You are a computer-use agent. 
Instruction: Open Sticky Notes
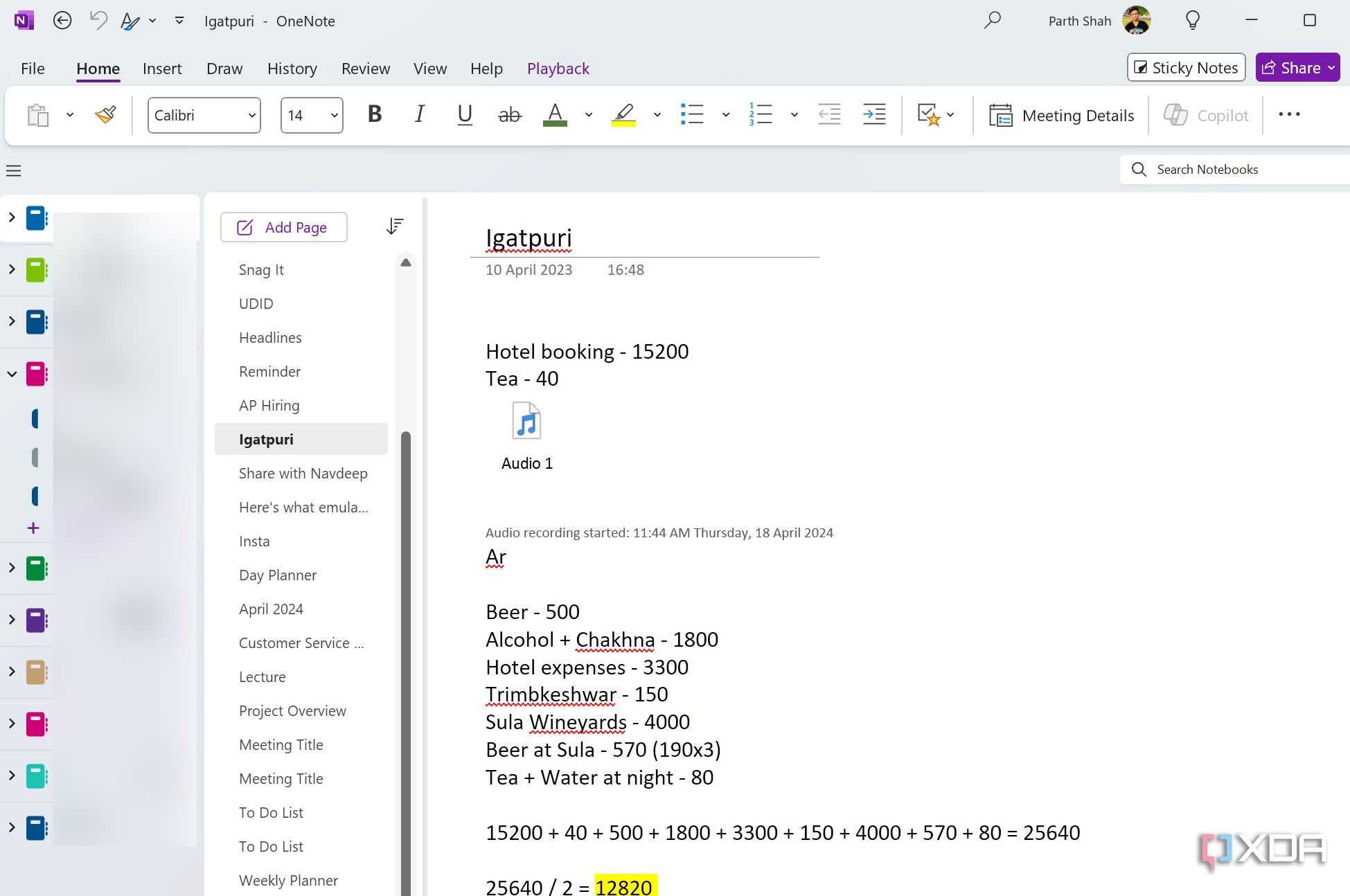(1187, 67)
